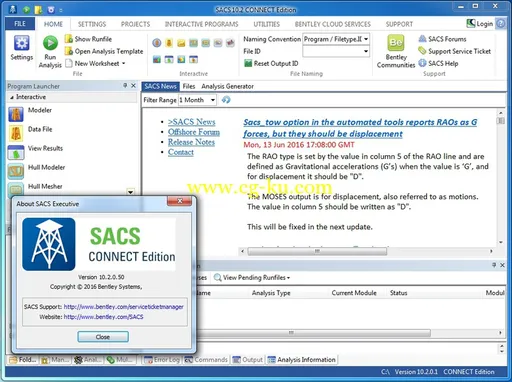Close the About SACS Executive dialog with the red X
The height and width of the screenshot is (382, 512).
pyautogui.click(x=179, y=201)
